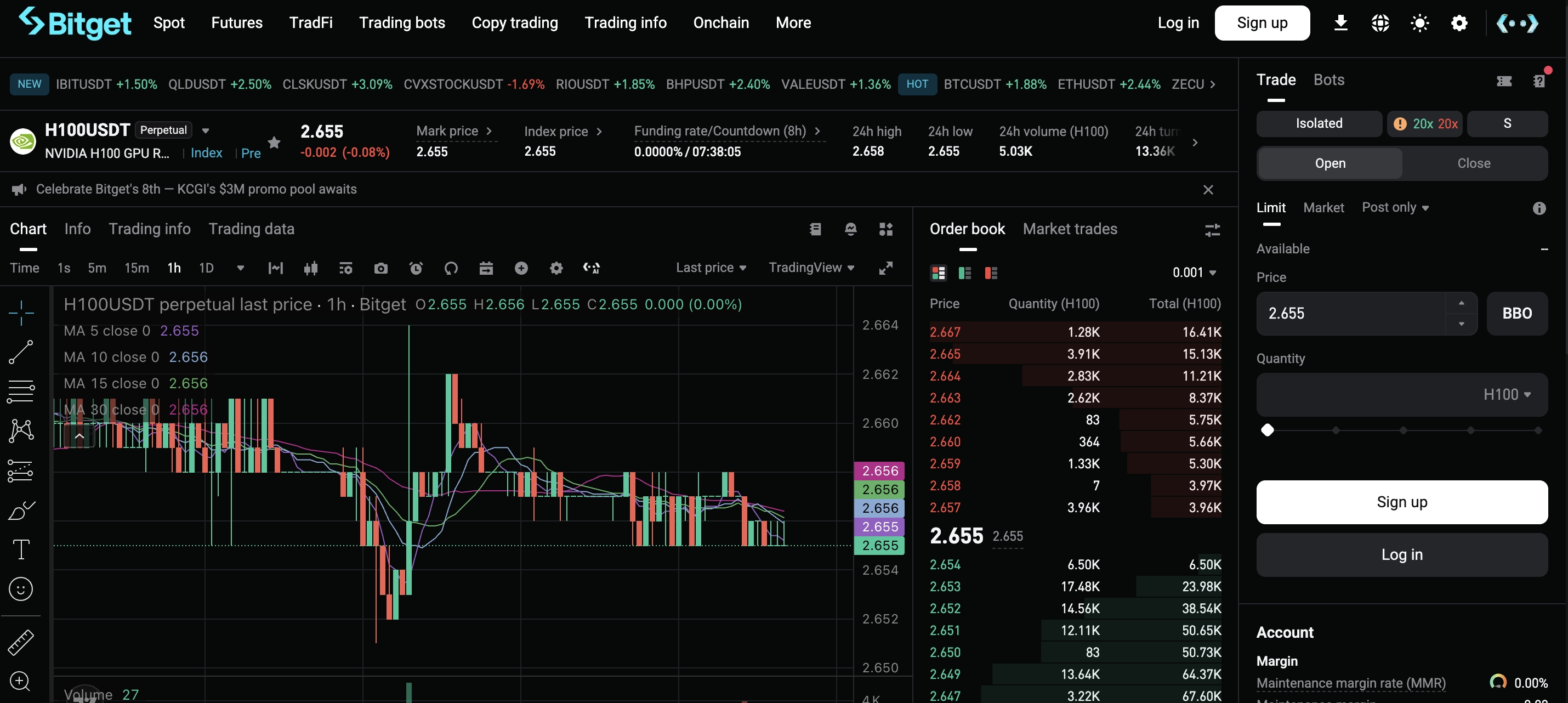Open the indicators candlestick icon
This screenshot has width=1568, height=703.
coord(311,268)
